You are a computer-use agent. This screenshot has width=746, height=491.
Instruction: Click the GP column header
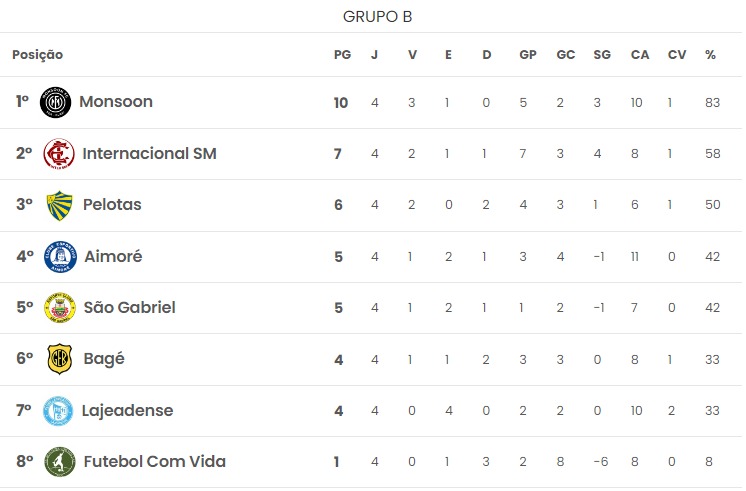528,55
